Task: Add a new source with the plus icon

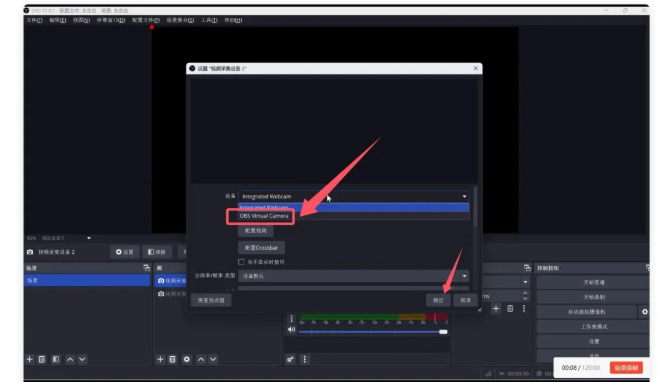Action: (160, 359)
